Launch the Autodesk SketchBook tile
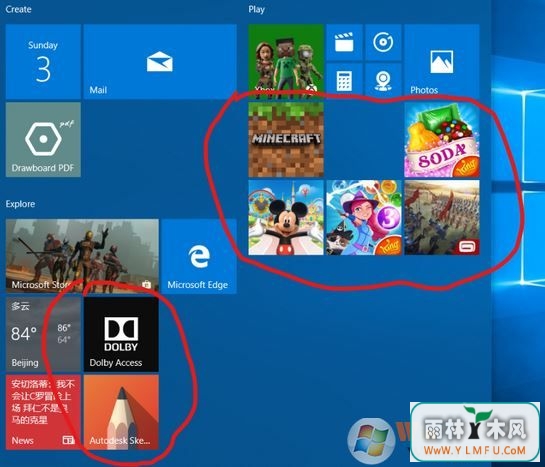Image resolution: width=545 pixels, height=467 pixels. (121, 412)
